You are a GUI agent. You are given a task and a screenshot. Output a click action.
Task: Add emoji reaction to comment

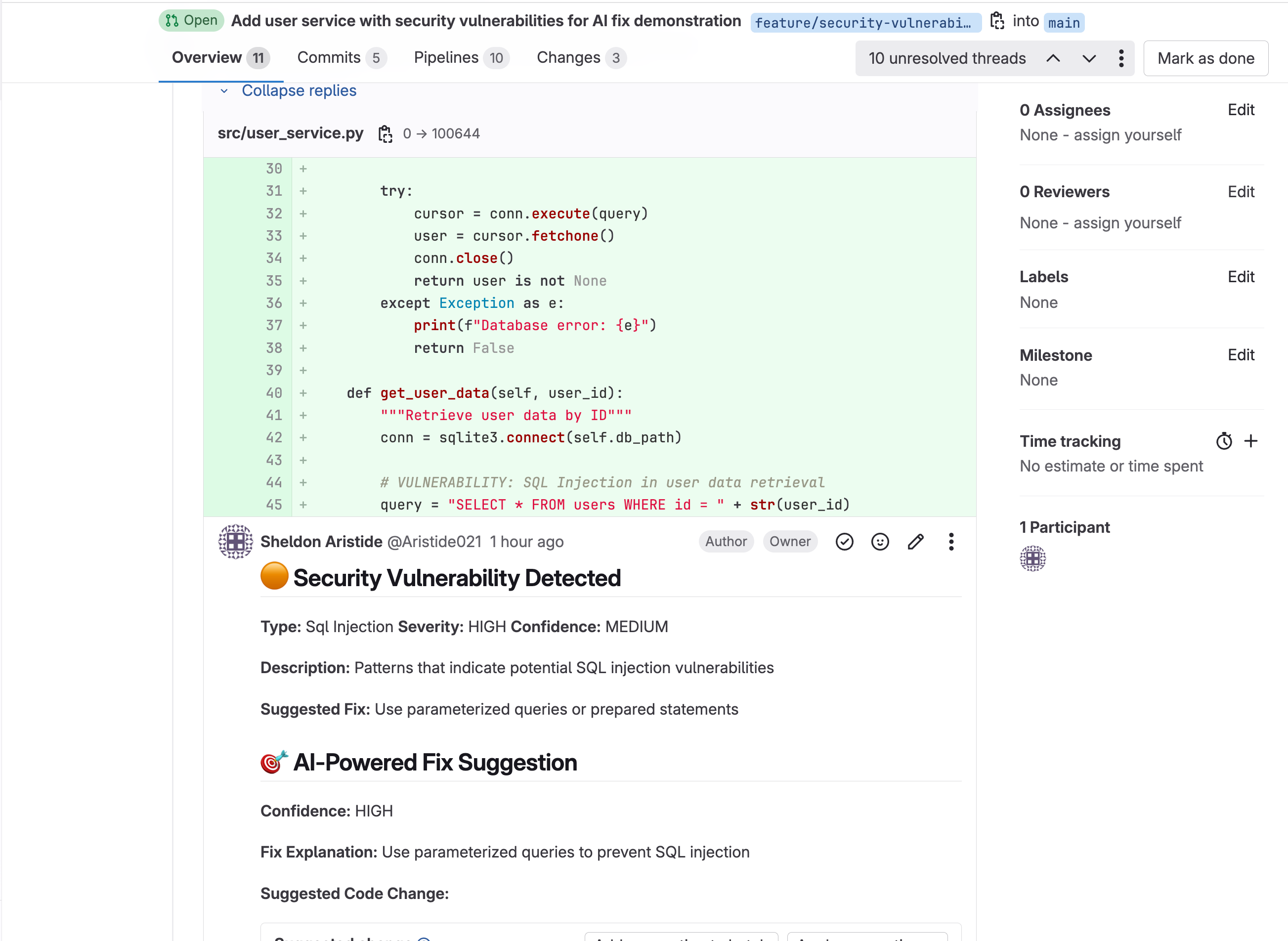click(880, 542)
